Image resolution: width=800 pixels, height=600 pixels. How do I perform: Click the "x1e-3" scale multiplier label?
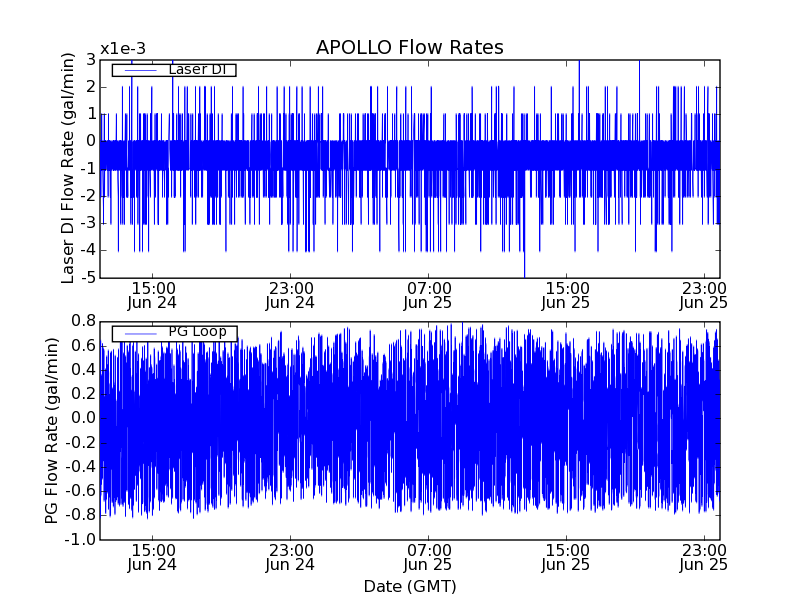point(123,49)
